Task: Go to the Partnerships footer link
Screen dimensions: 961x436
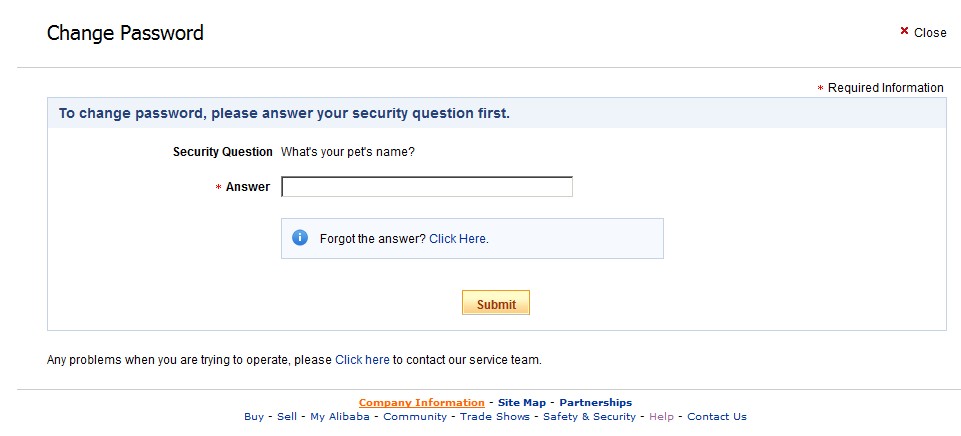Action: [x=596, y=403]
